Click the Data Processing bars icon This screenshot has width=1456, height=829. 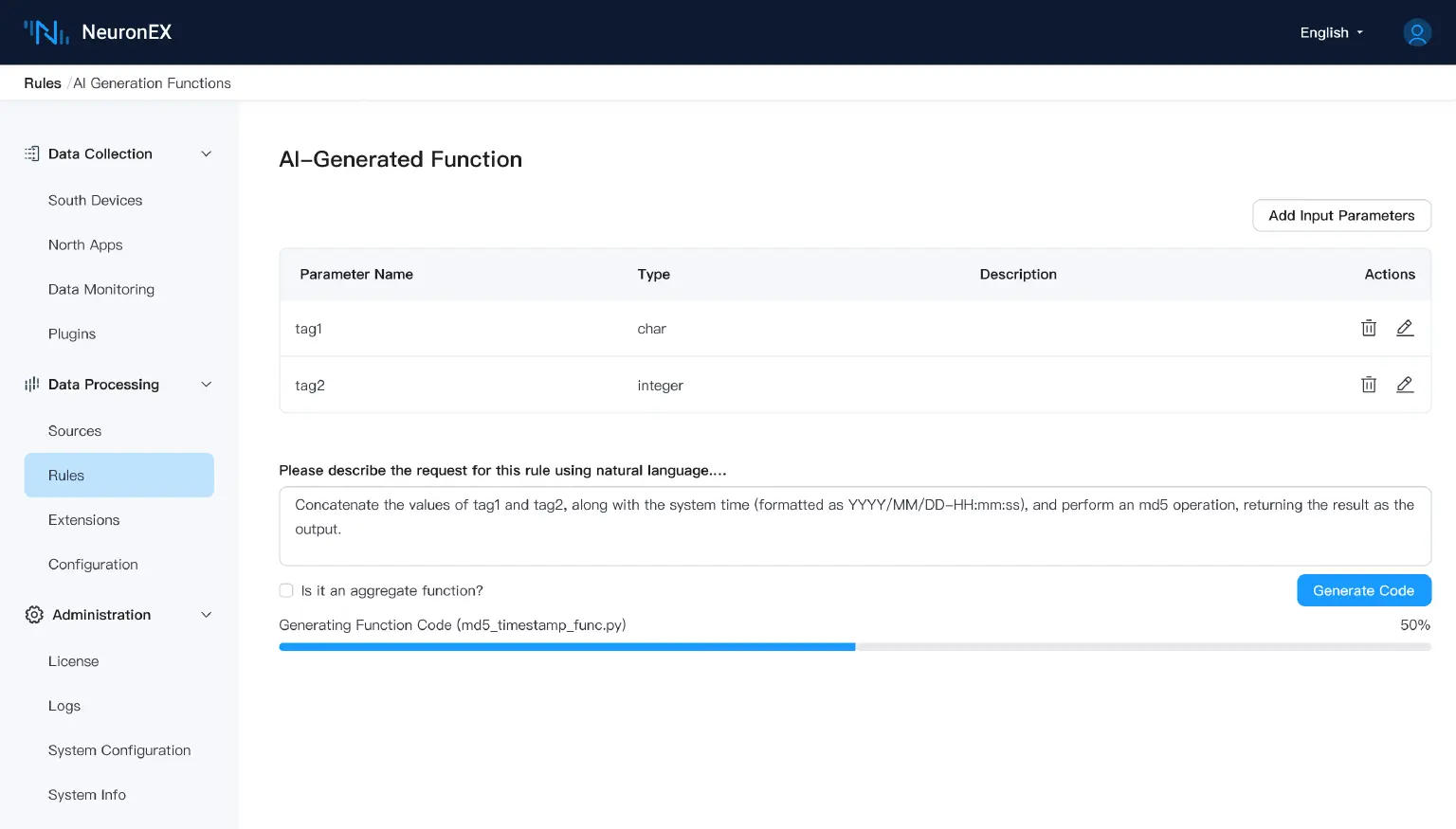tap(32, 384)
